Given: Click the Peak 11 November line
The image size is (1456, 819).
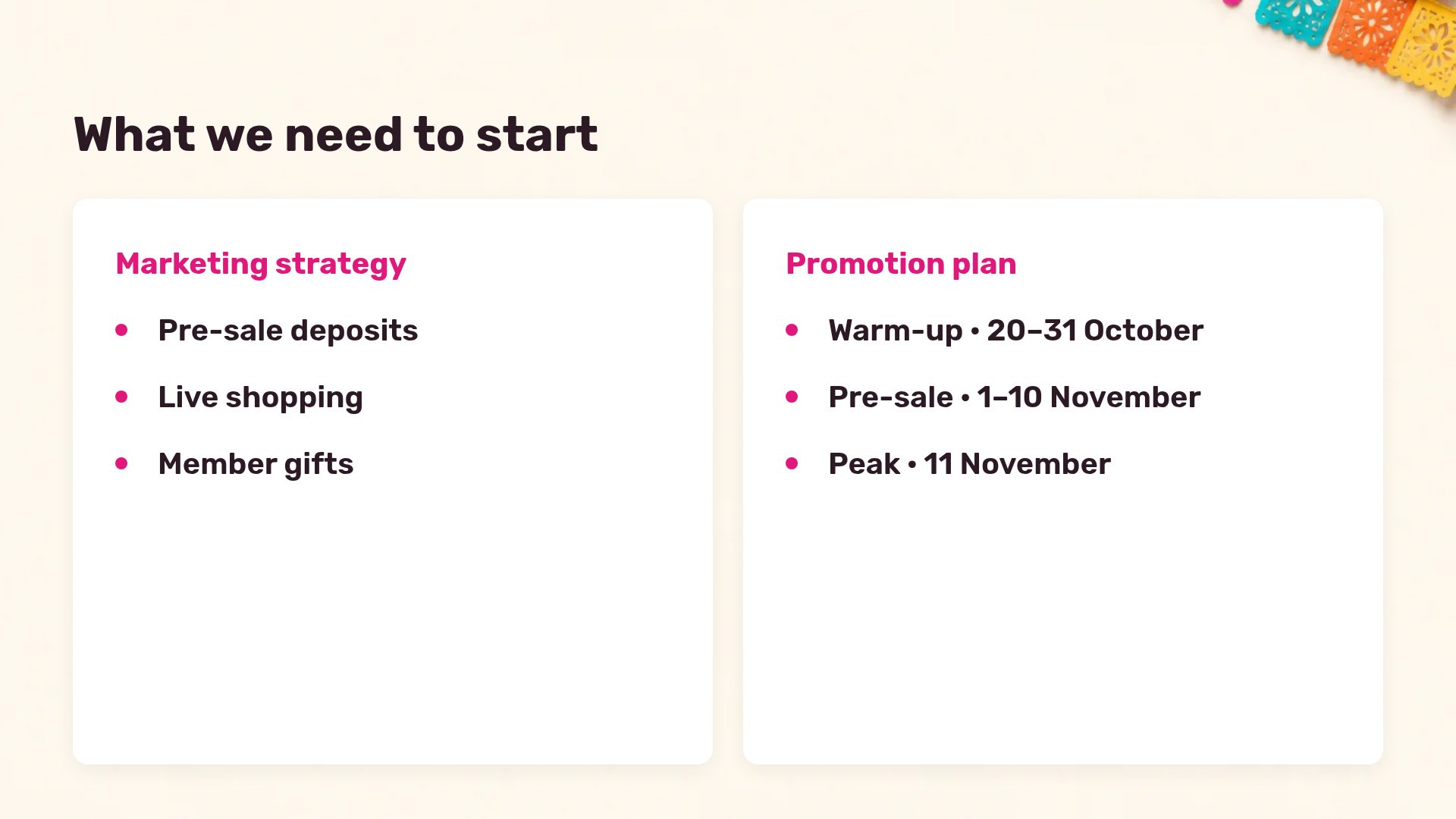Looking at the screenshot, I should 969,464.
